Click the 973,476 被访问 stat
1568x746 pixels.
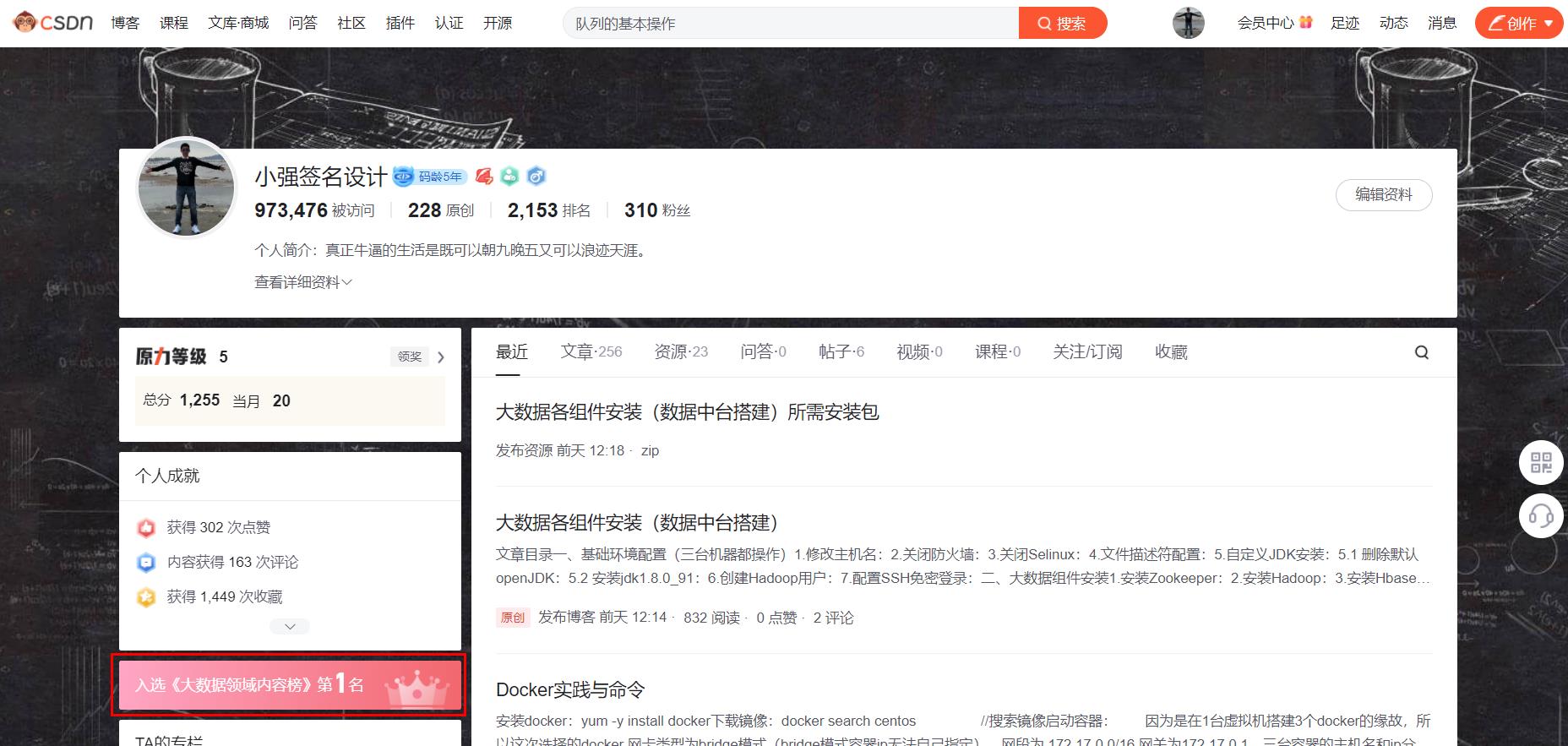tap(314, 210)
